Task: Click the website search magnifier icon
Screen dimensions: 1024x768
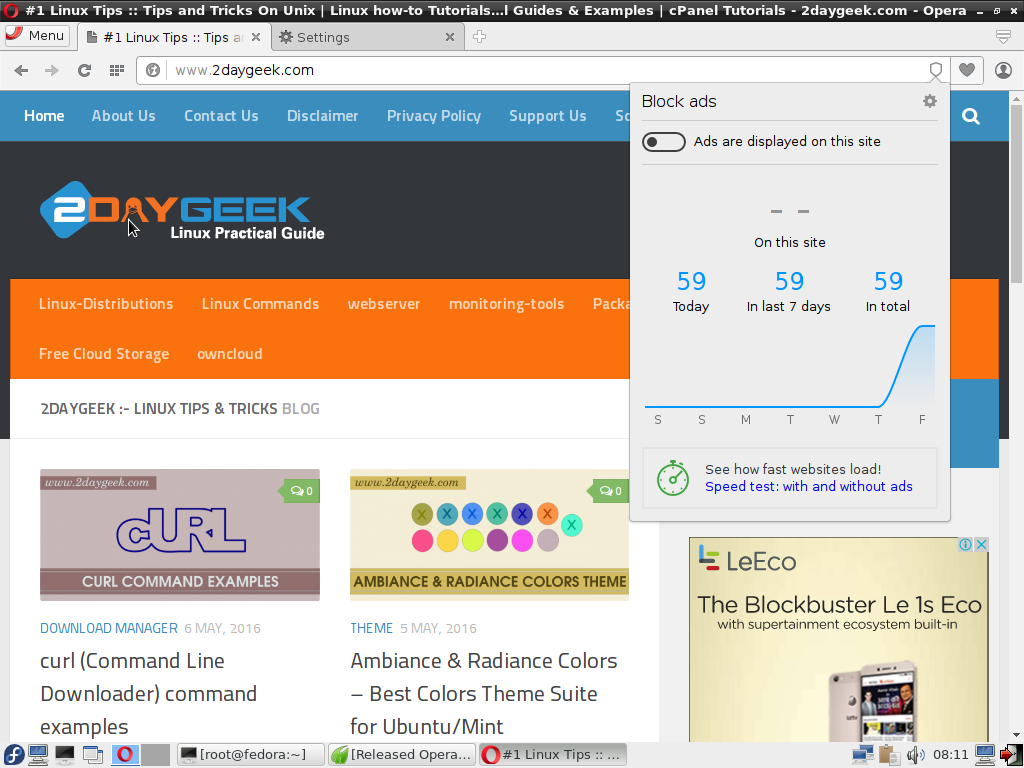Action: coord(971,116)
